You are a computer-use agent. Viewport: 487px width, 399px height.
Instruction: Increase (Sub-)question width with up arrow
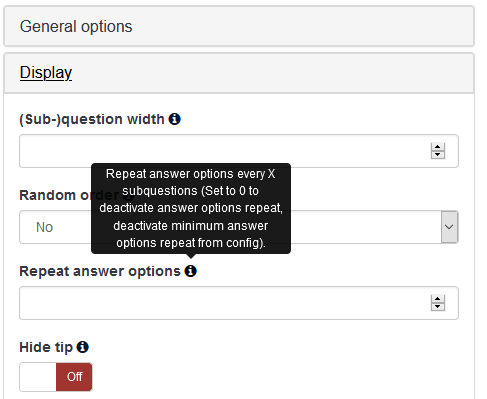click(438, 147)
